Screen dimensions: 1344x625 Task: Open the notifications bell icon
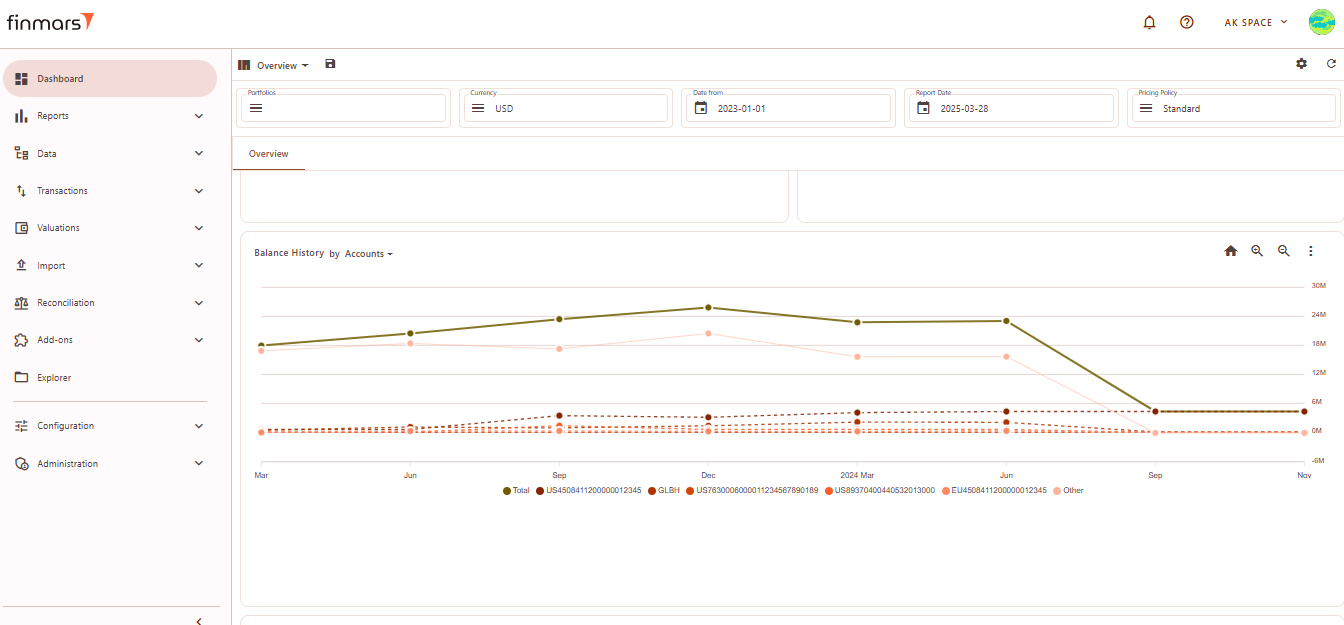point(1149,22)
